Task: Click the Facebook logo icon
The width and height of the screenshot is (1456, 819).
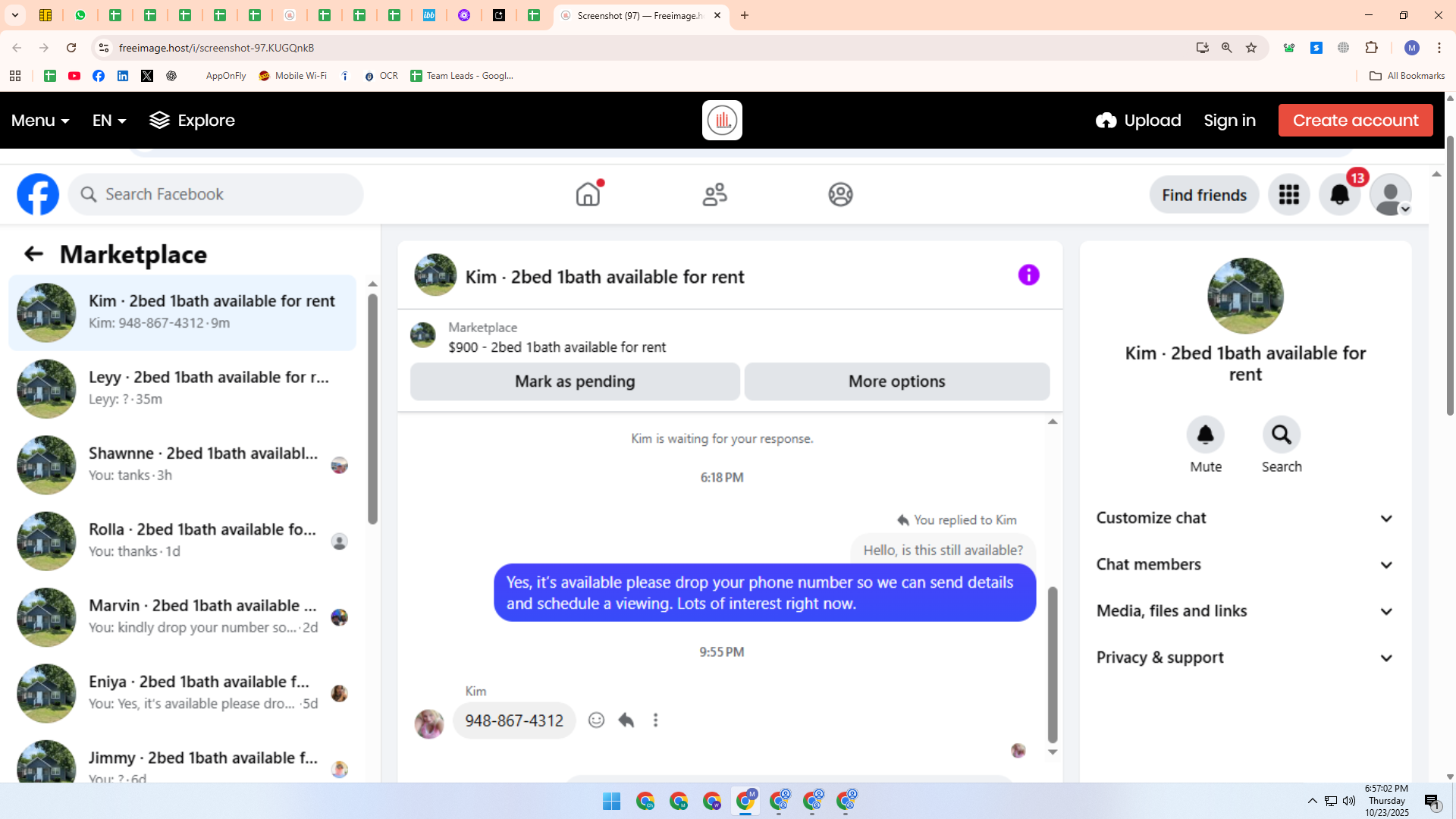Action: tap(38, 195)
